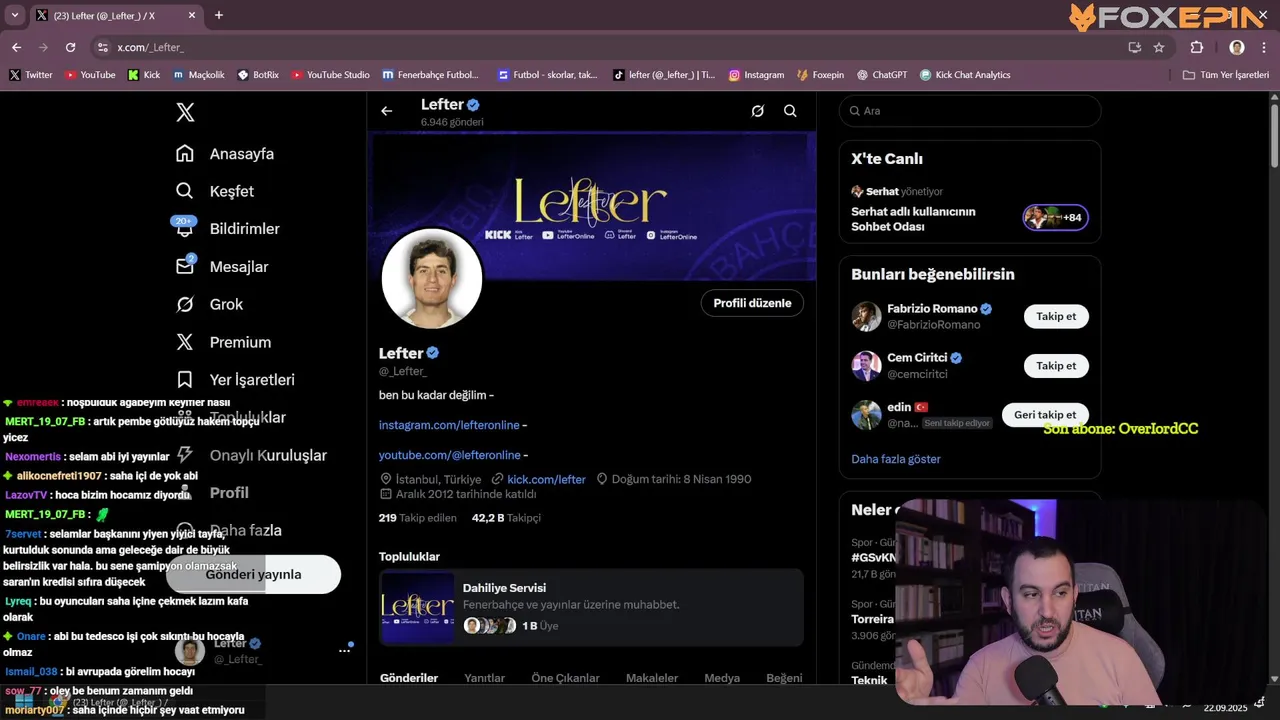This screenshot has width=1280, height=720.
Task: Click 219 Takip edilen count
Action: tap(417, 518)
